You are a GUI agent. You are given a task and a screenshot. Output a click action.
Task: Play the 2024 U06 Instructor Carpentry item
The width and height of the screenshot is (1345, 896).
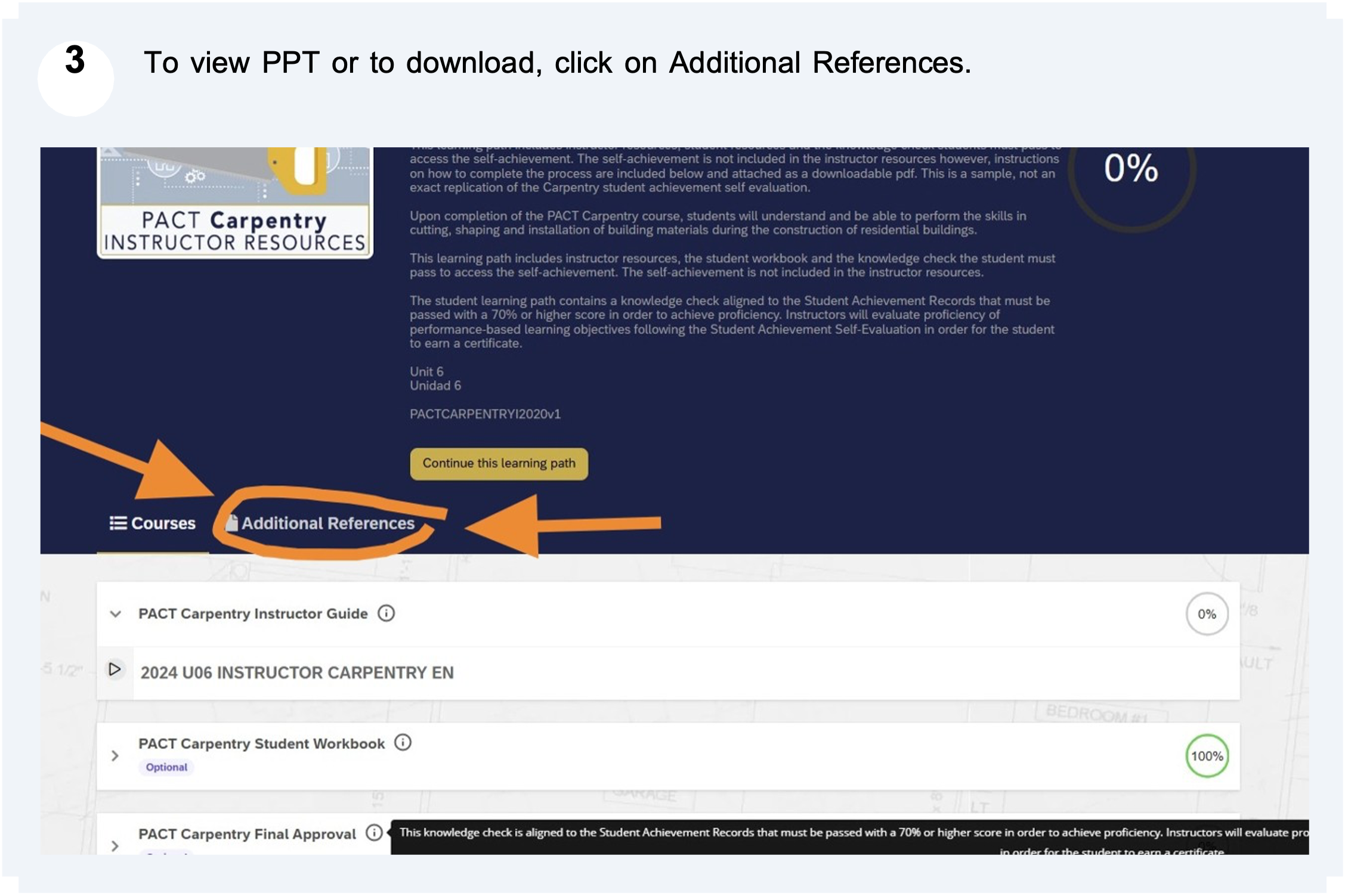pyautogui.click(x=115, y=670)
